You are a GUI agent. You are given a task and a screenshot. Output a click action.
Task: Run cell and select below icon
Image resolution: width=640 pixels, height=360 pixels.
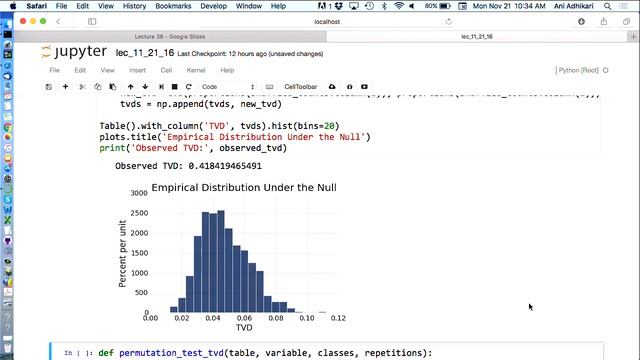tap(161, 87)
